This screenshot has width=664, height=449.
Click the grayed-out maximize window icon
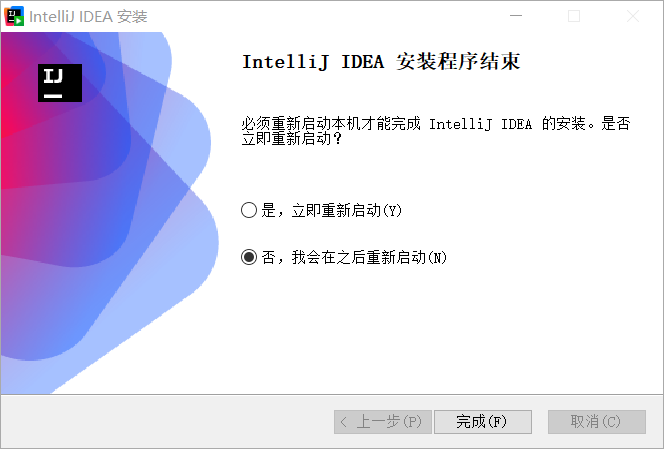point(574,16)
